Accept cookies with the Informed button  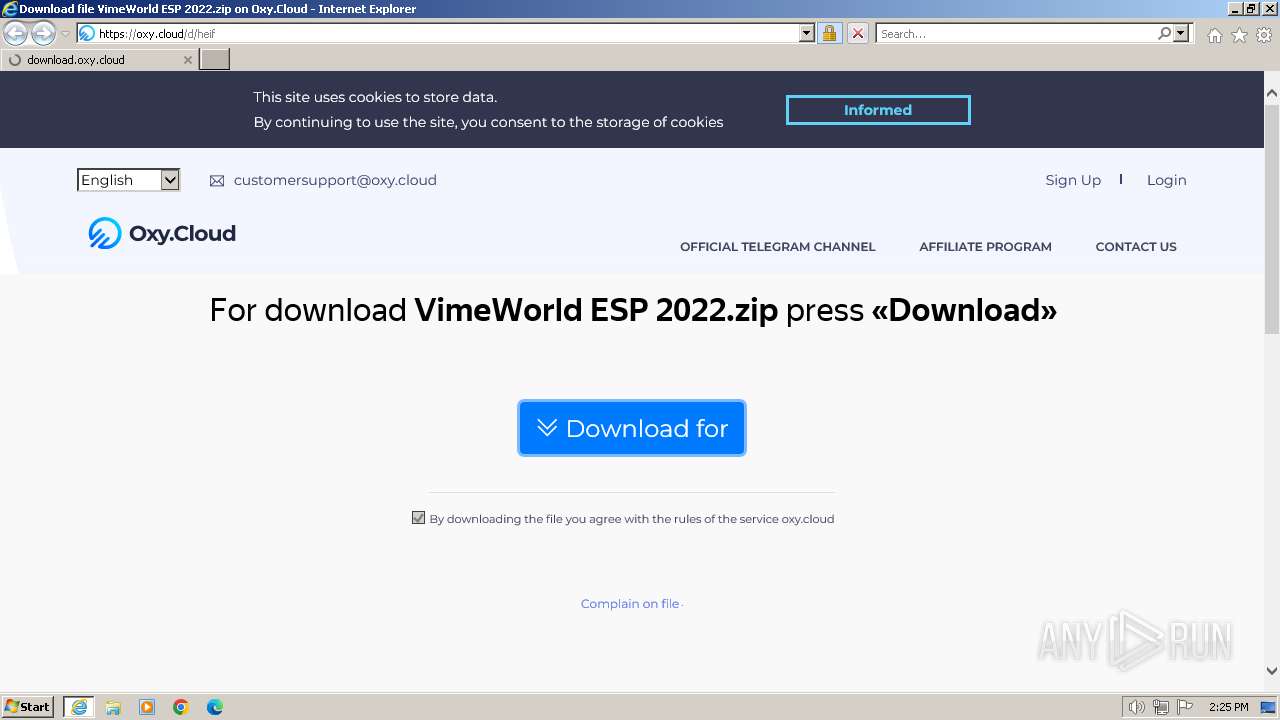click(x=878, y=110)
